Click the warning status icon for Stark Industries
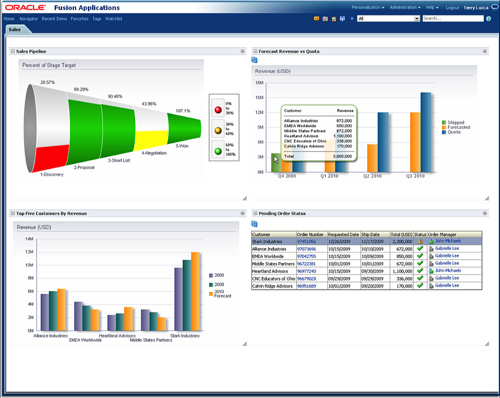Viewport: 500px width, 398px height. coord(420,241)
